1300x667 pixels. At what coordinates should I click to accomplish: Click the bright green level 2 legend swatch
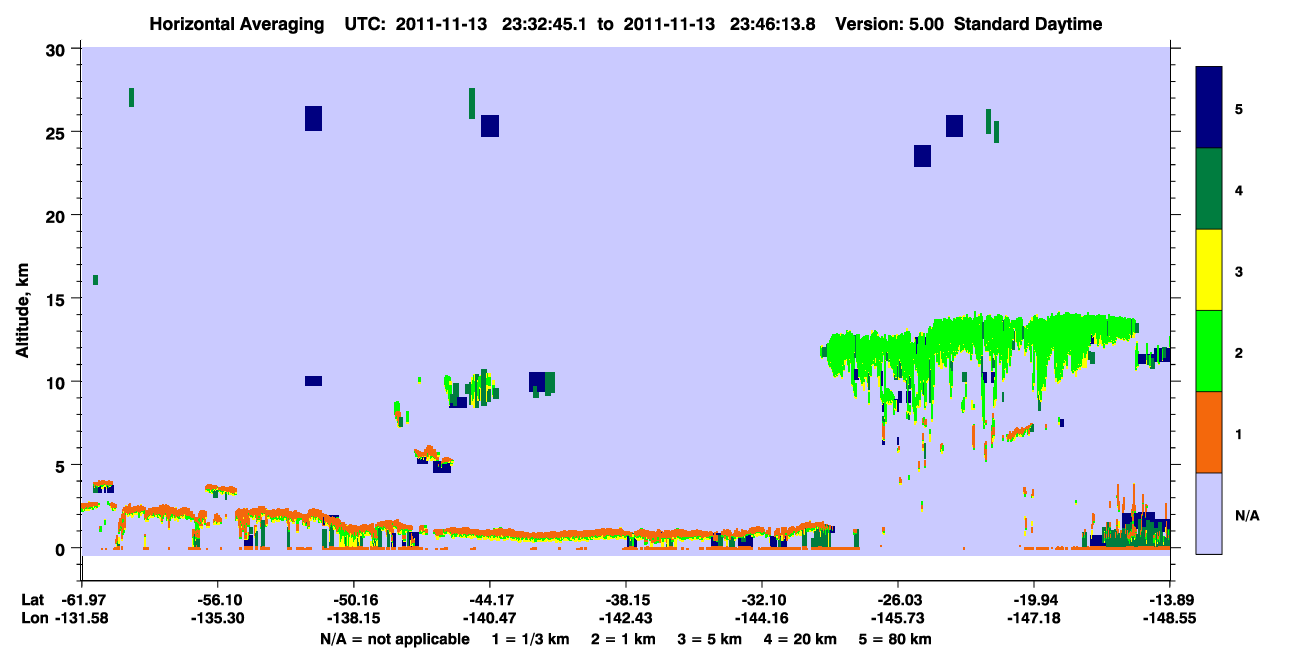tap(1209, 351)
